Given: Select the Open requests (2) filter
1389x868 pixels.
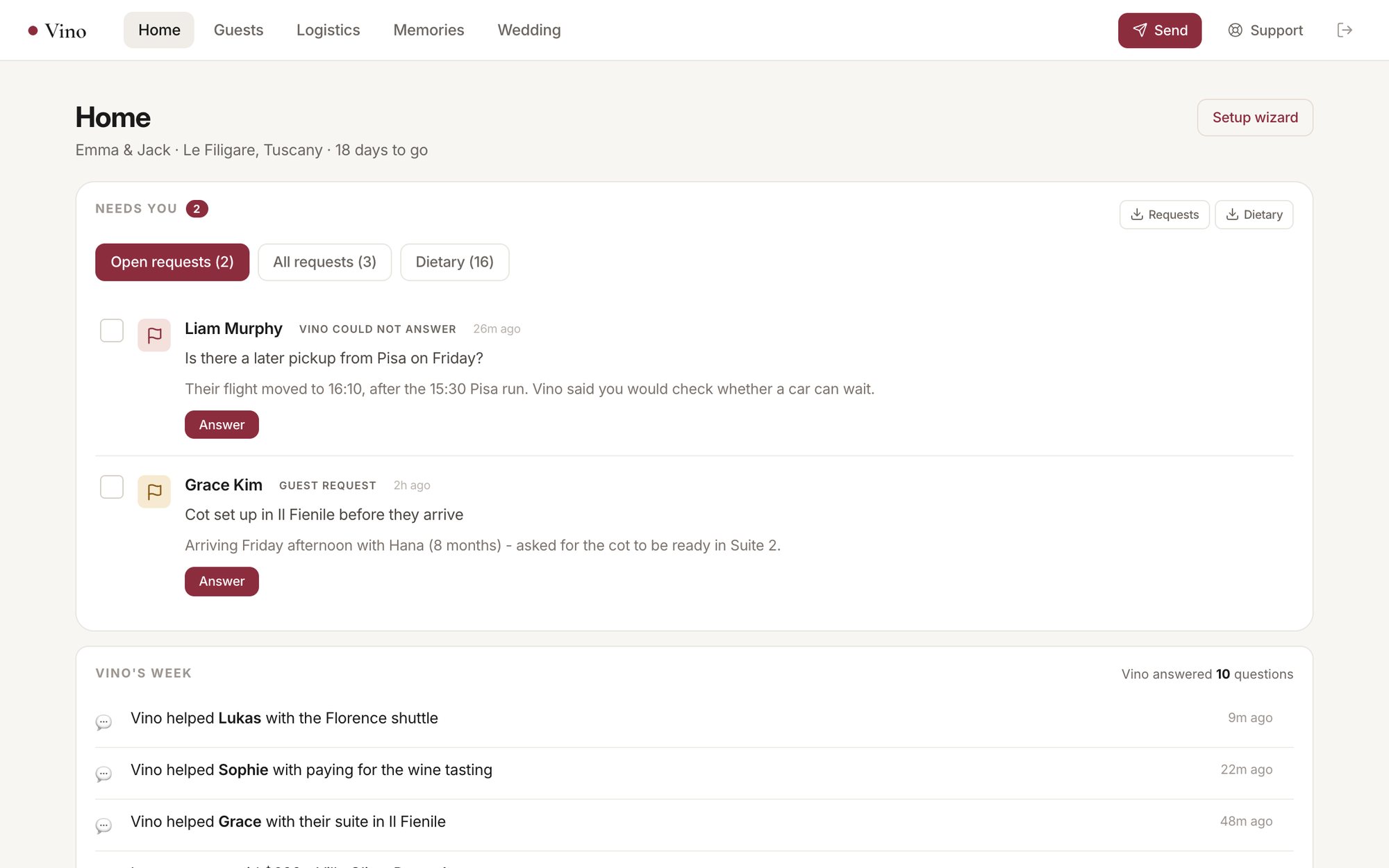Looking at the screenshot, I should (x=172, y=262).
